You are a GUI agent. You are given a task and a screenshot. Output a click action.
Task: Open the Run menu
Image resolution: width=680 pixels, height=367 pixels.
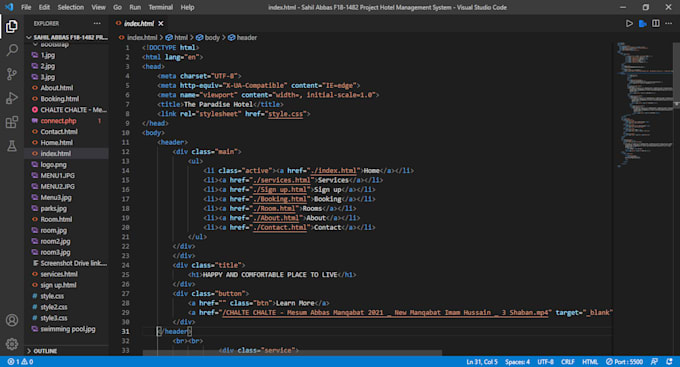point(135,7)
